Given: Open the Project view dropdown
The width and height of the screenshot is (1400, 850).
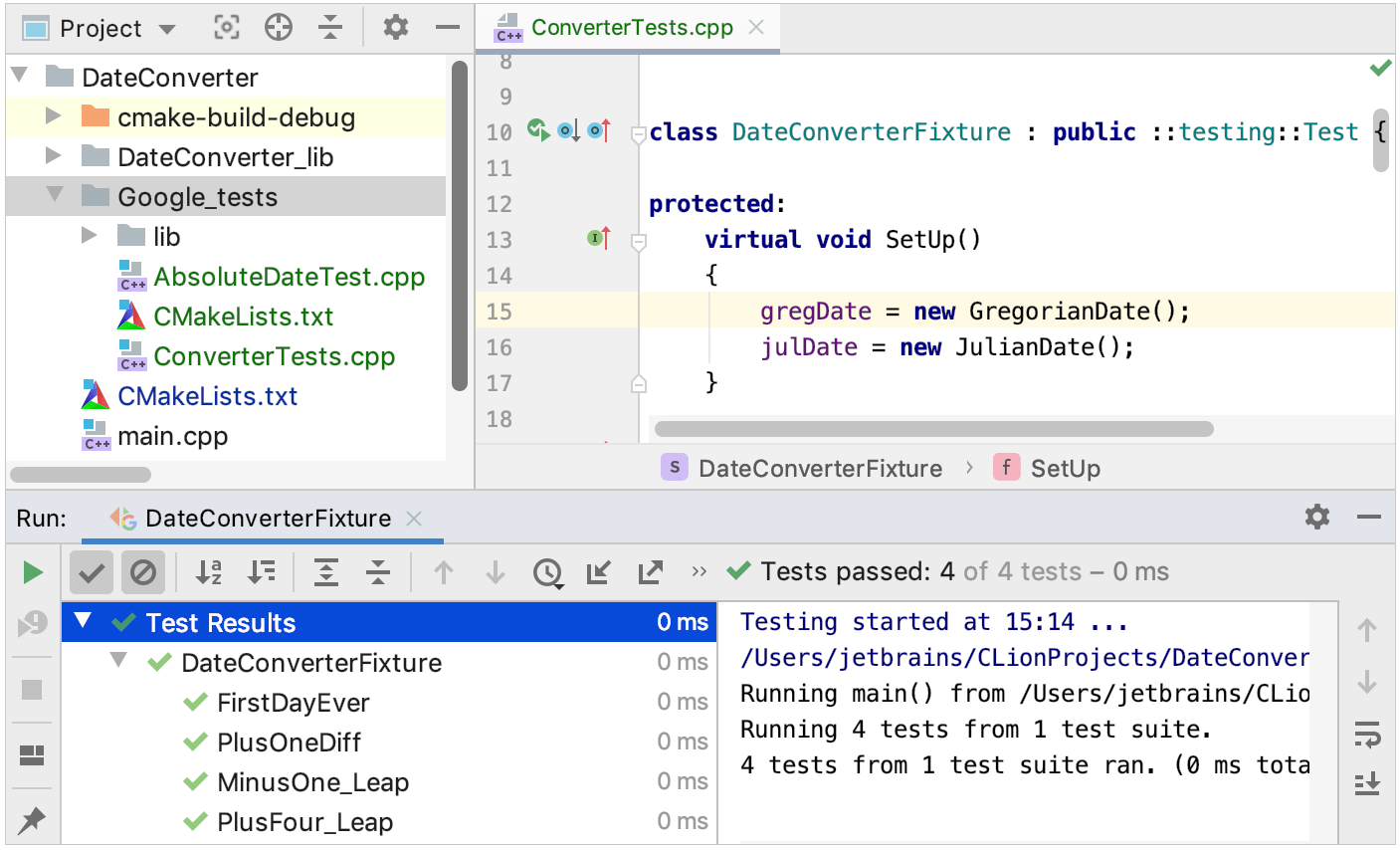Looking at the screenshot, I should [167, 29].
